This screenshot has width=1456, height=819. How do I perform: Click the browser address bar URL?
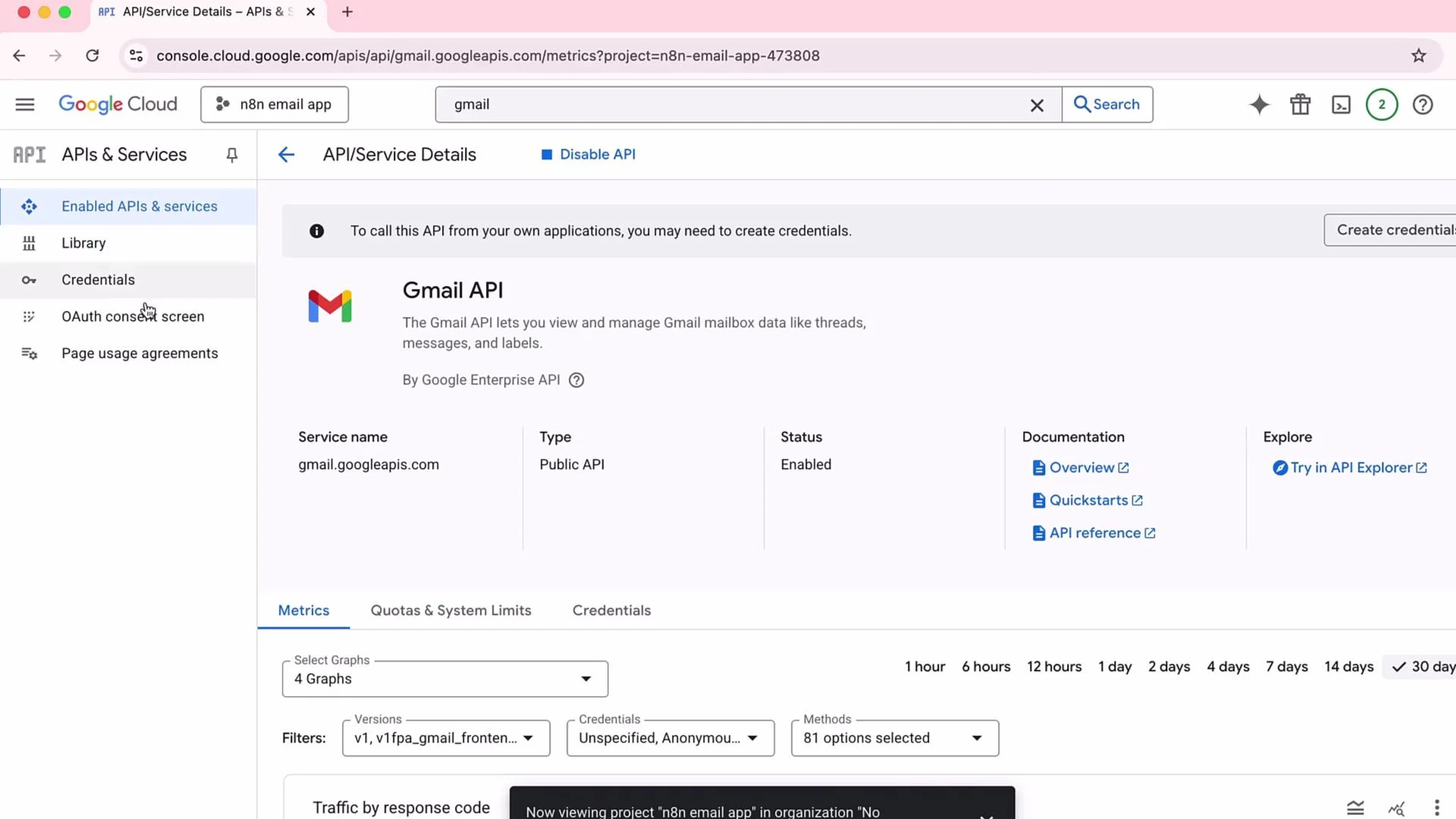coord(488,55)
